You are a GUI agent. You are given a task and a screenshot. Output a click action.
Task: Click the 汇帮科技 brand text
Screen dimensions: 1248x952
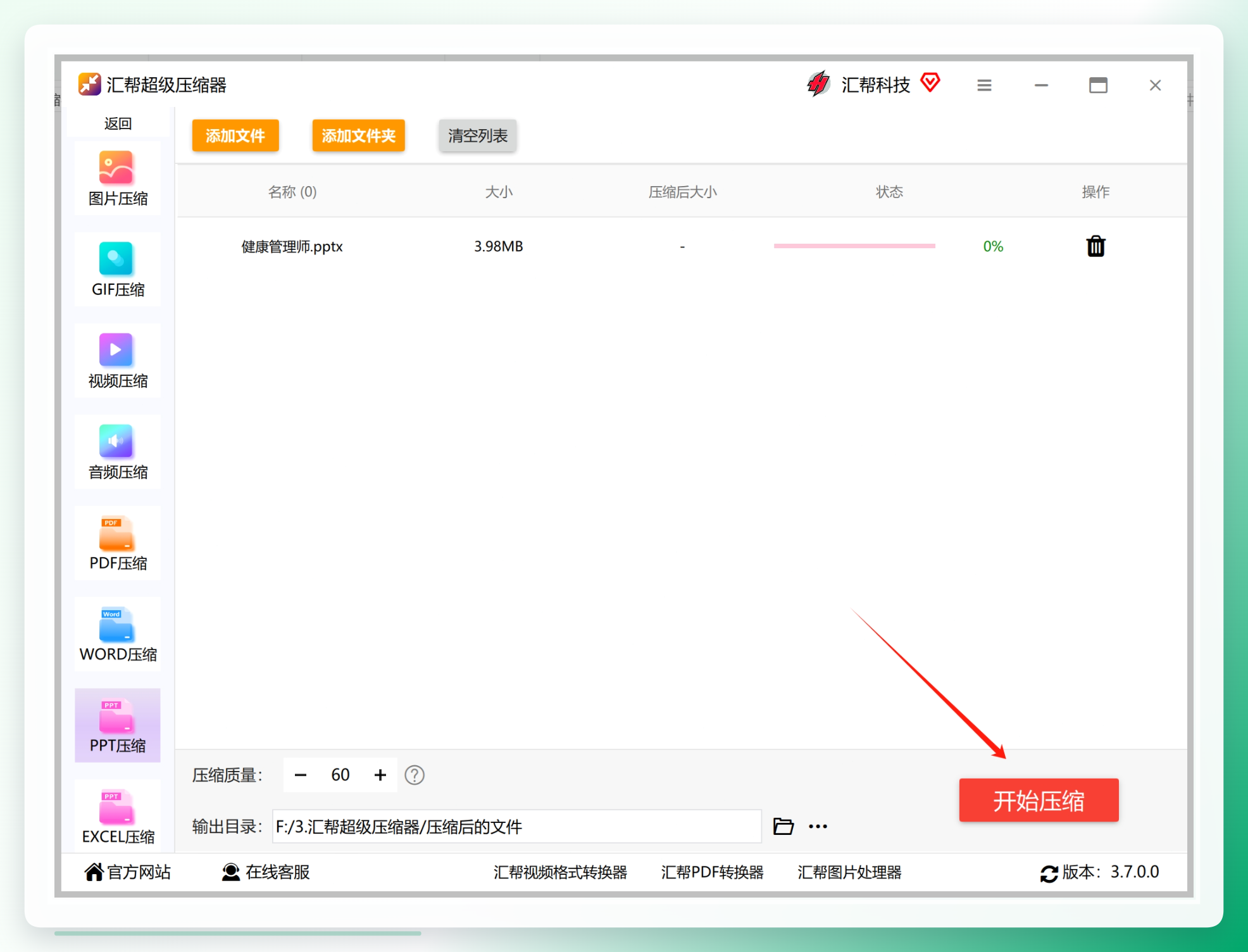(x=875, y=85)
